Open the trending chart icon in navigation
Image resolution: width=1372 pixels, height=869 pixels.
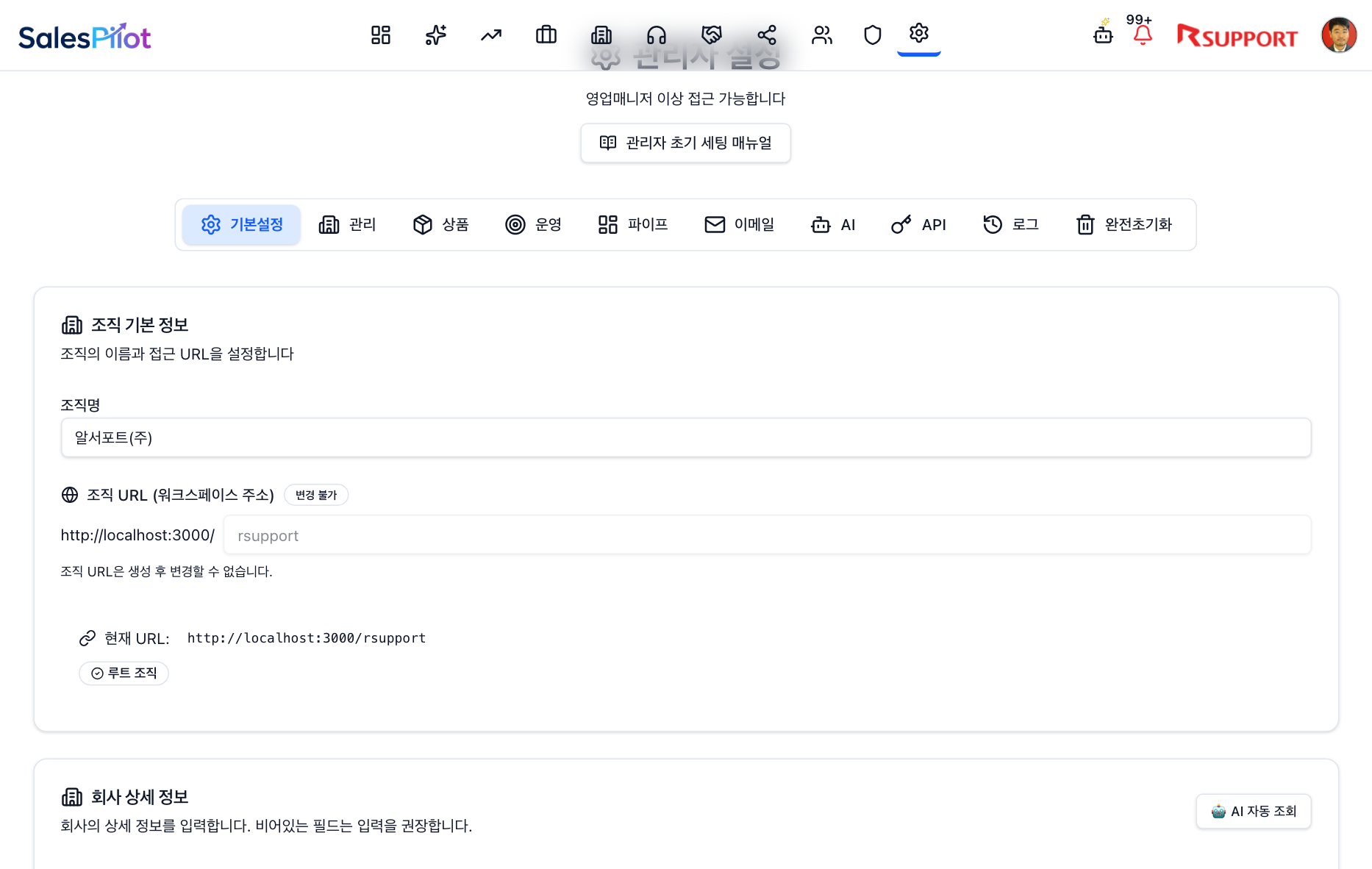491,35
